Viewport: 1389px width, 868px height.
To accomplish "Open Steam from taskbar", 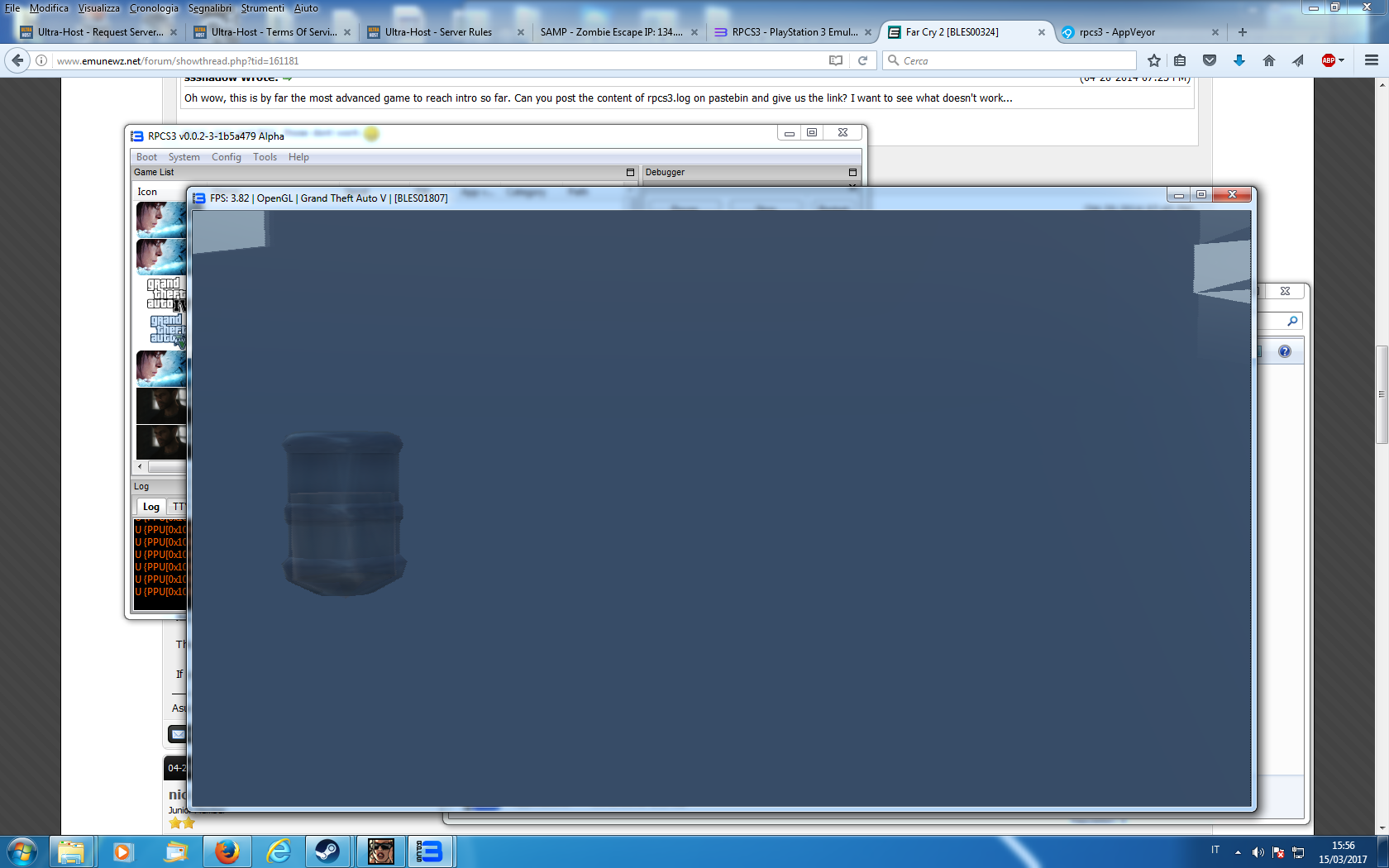I will tap(327, 851).
